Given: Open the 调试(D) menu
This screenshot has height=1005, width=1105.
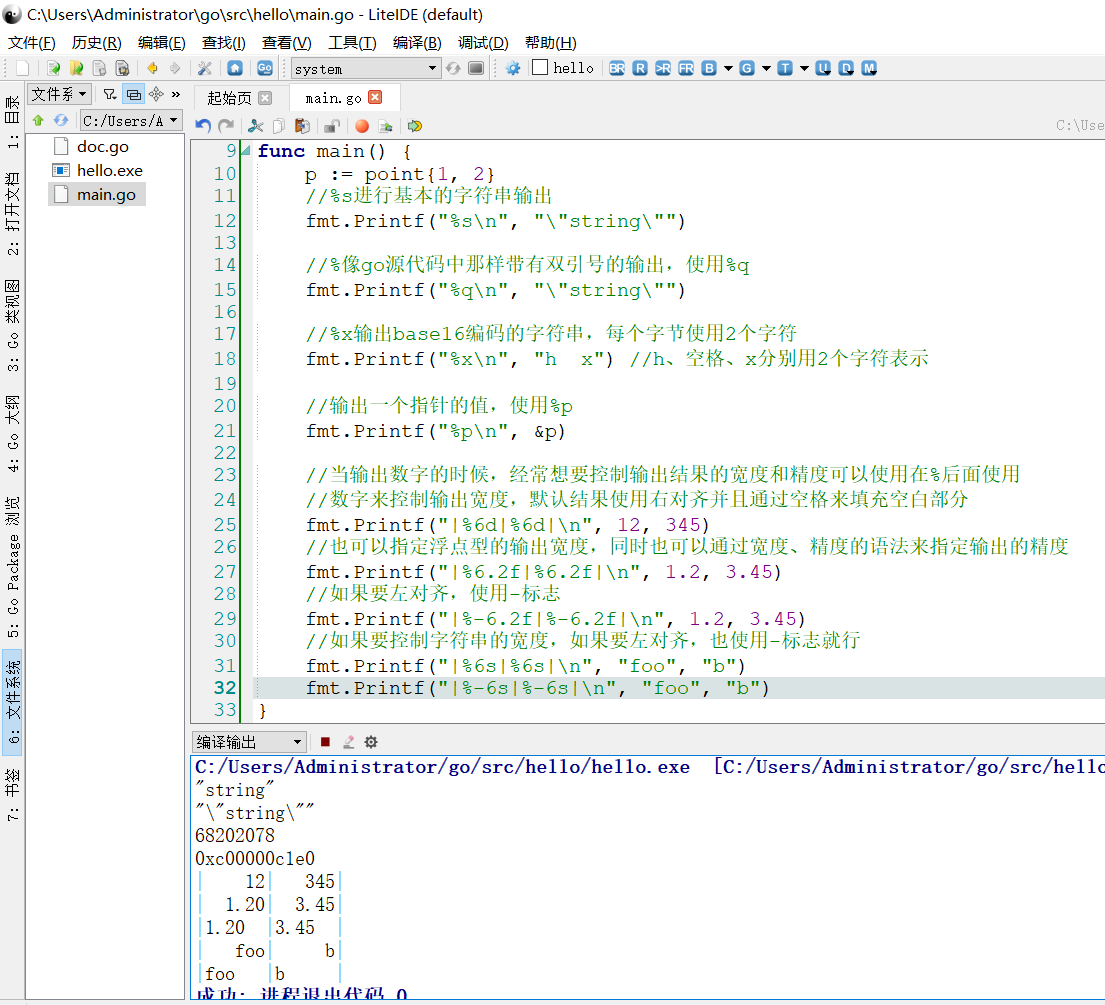Looking at the screenshot, I should pyautogui.click(x=483, y=43).
